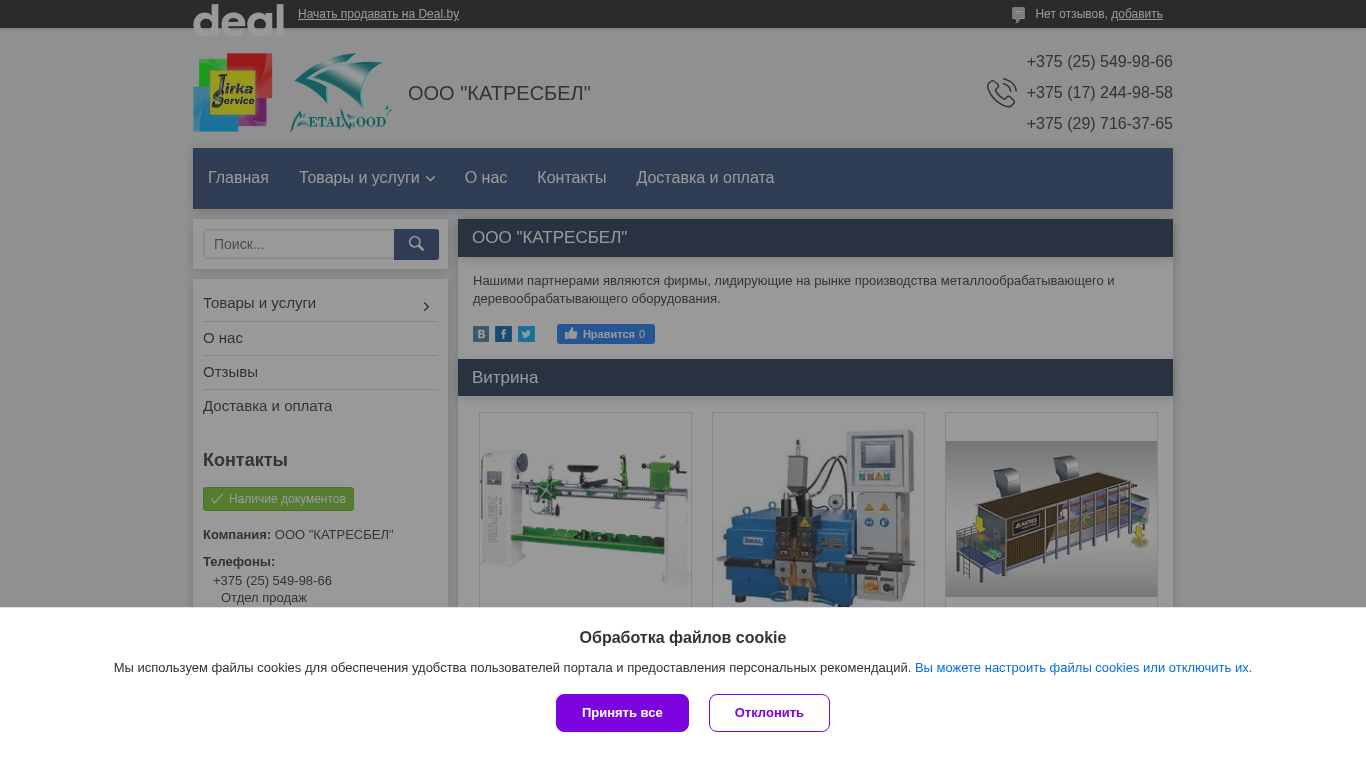1366x768 pixels.
Task: Click sidebar phone +375 (25) 549-98-66
Action: (272, 581)
